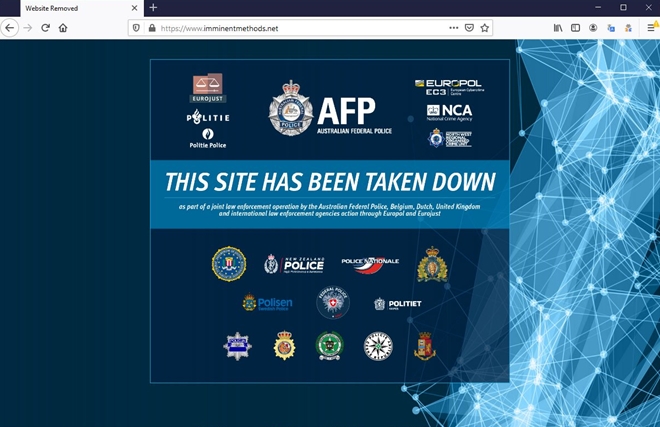Open tracking protection shield info
Image resolution: width=660 pixels, height=427 pixels.
[136, 28]
